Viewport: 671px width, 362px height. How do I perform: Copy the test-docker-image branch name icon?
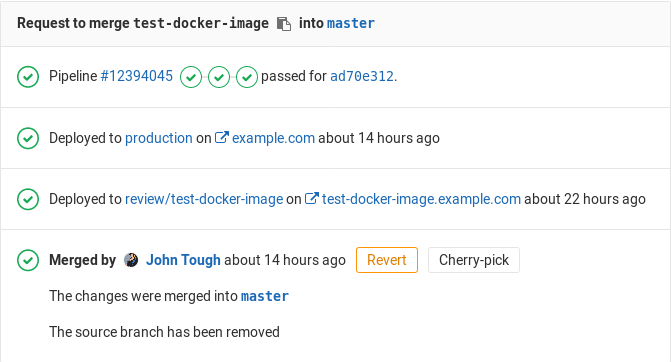pos(284,24)
